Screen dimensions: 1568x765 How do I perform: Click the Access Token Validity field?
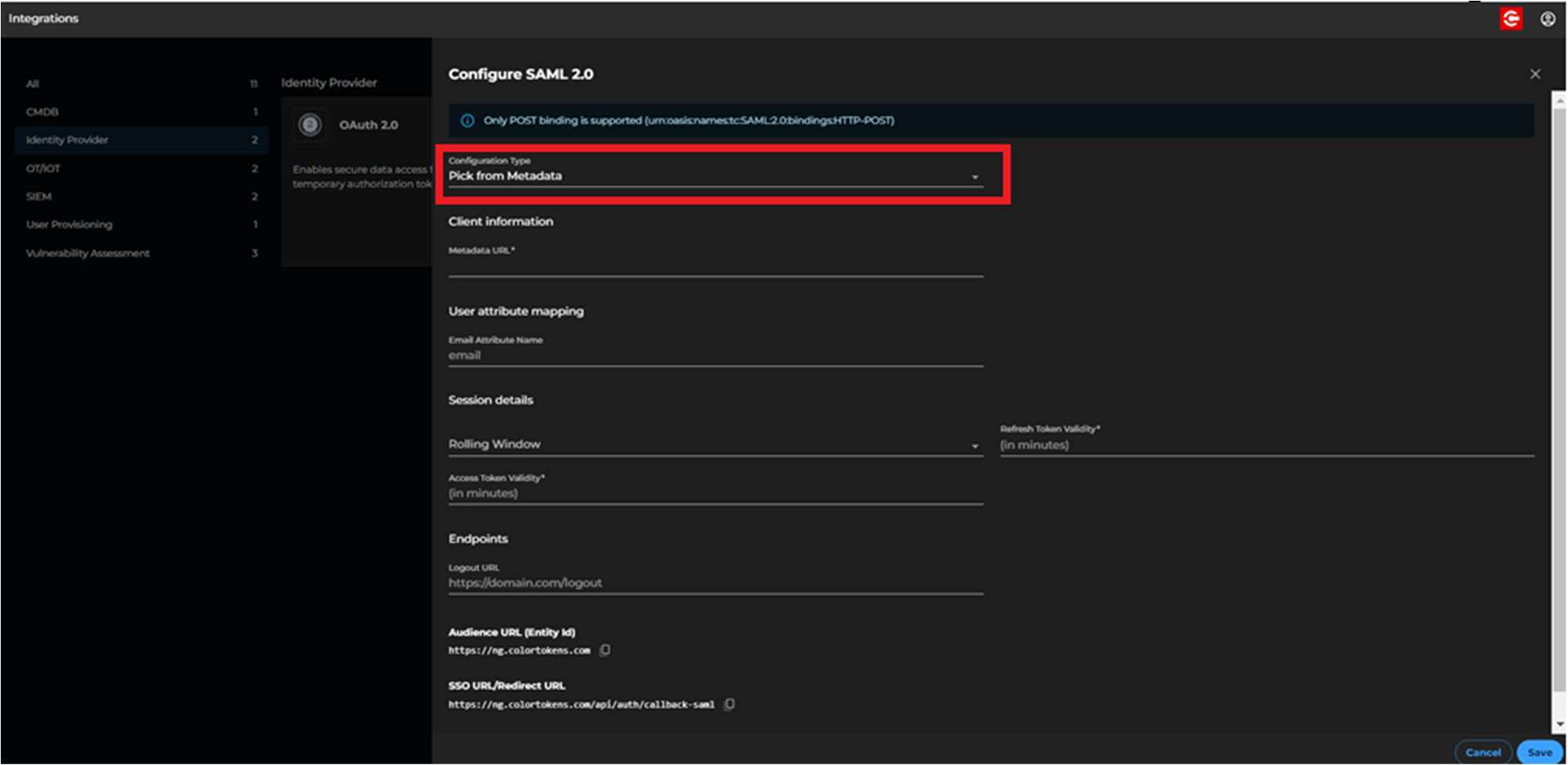[715, 494]
